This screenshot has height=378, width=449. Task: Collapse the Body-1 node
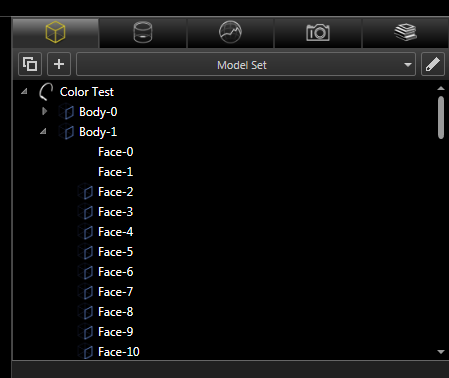43,132
